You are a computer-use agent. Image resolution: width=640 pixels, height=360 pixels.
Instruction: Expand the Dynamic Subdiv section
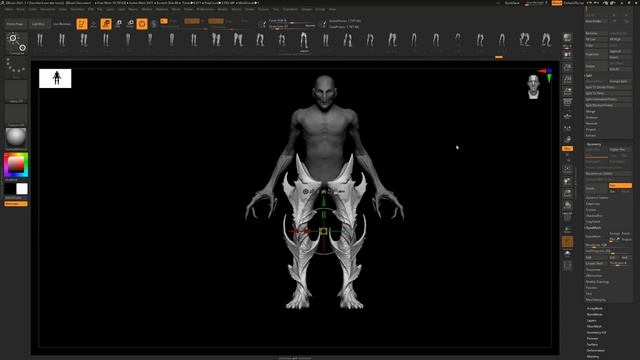point(597,198)
